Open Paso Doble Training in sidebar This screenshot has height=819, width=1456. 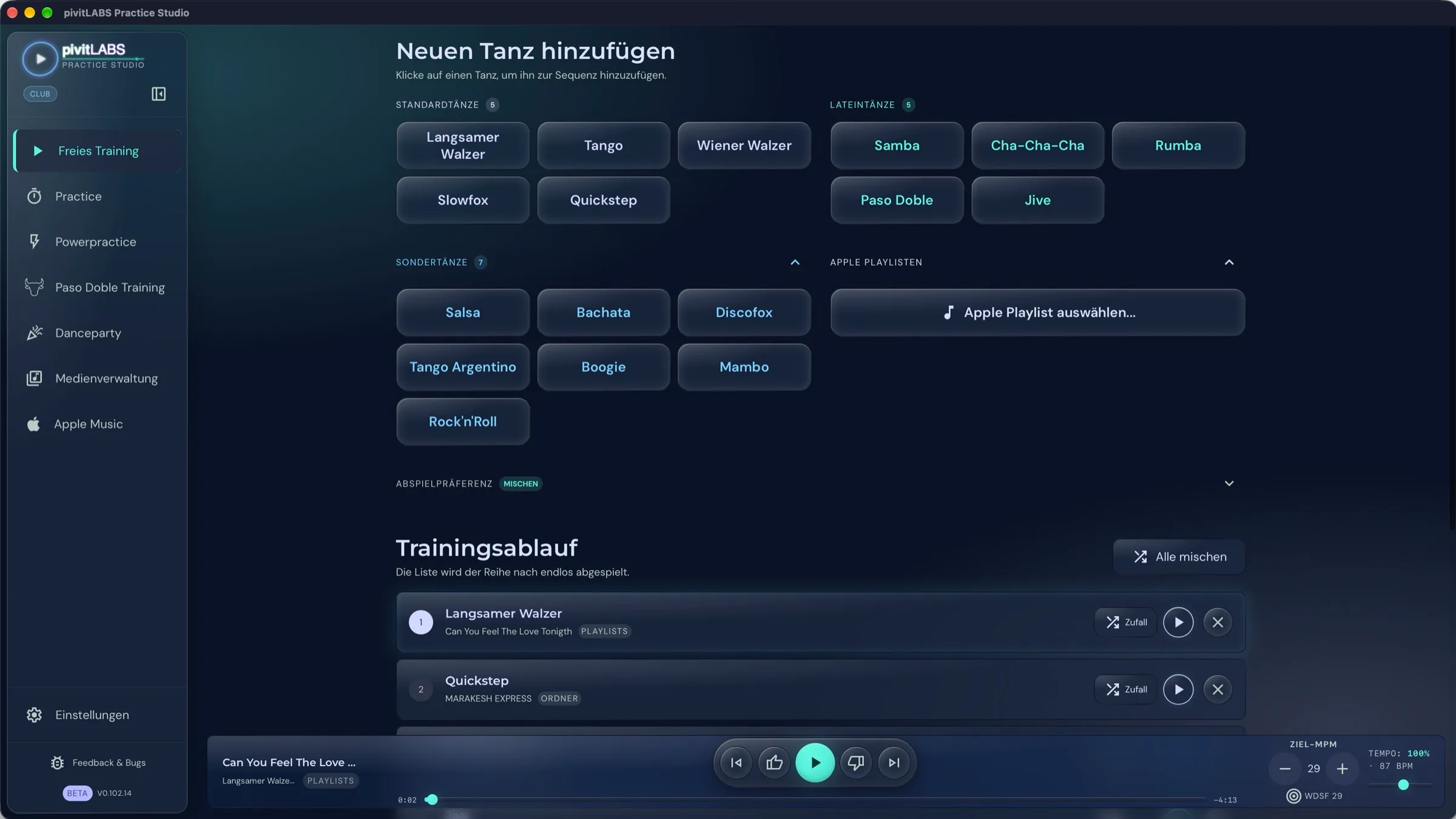pyautogui.click(x=98, y=287)
